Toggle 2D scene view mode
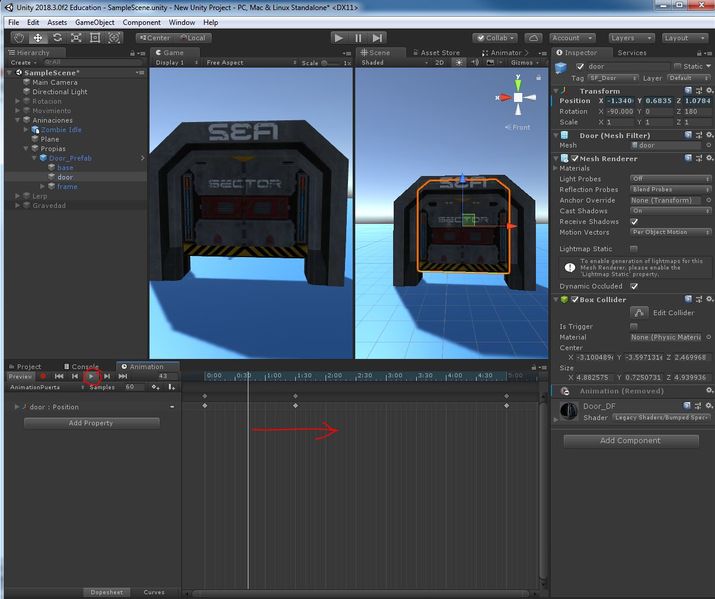715x599 pixels. point(439,62)
